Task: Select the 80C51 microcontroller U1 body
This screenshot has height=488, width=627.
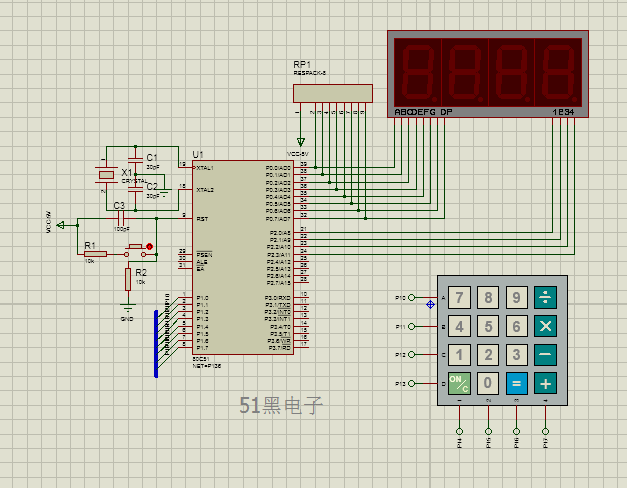Action: click(243, 258)
